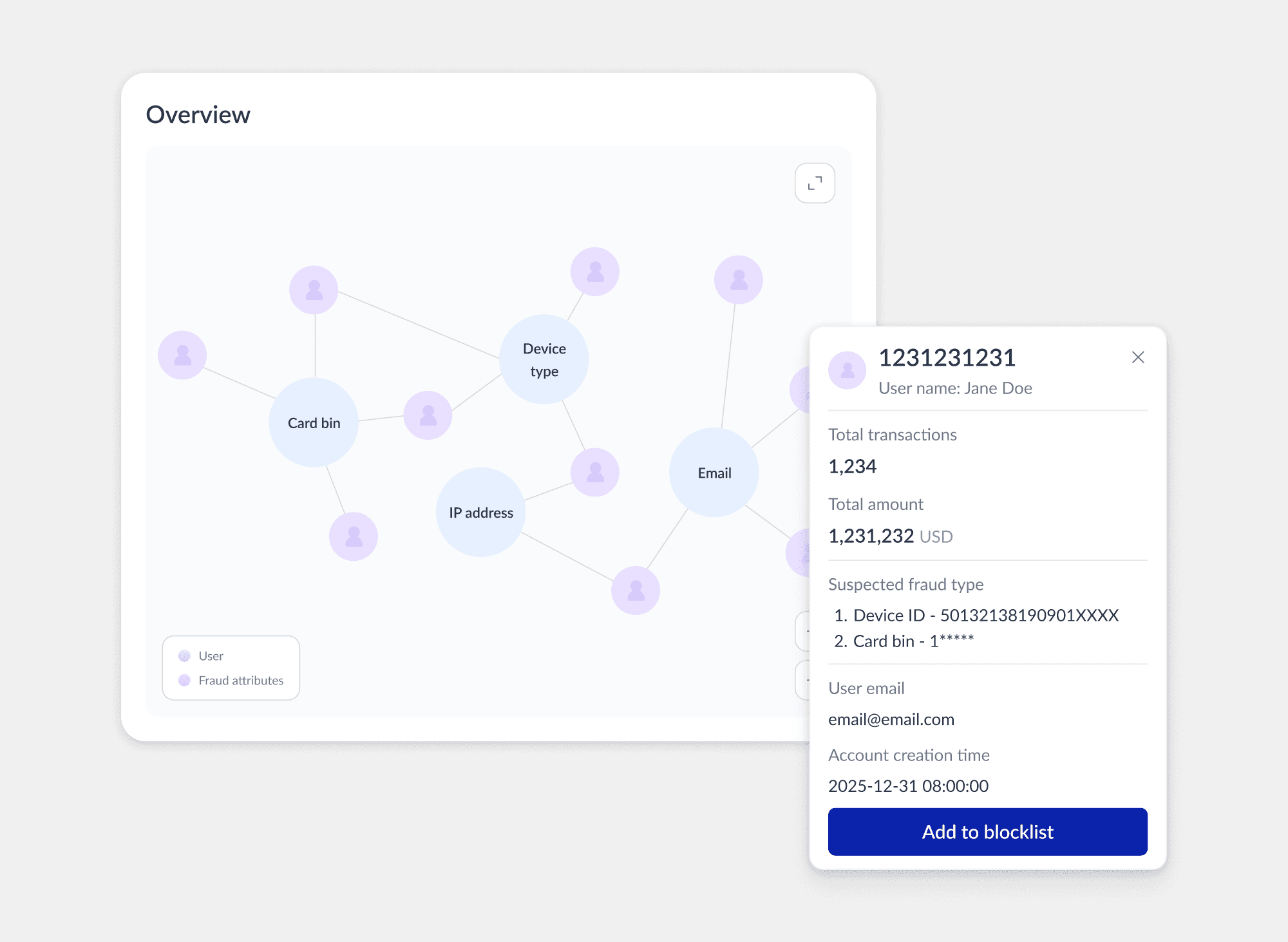Click the 'Suspected fraud type' label
This screenshot has height=942, width=1288.
[x=905, y=584]
